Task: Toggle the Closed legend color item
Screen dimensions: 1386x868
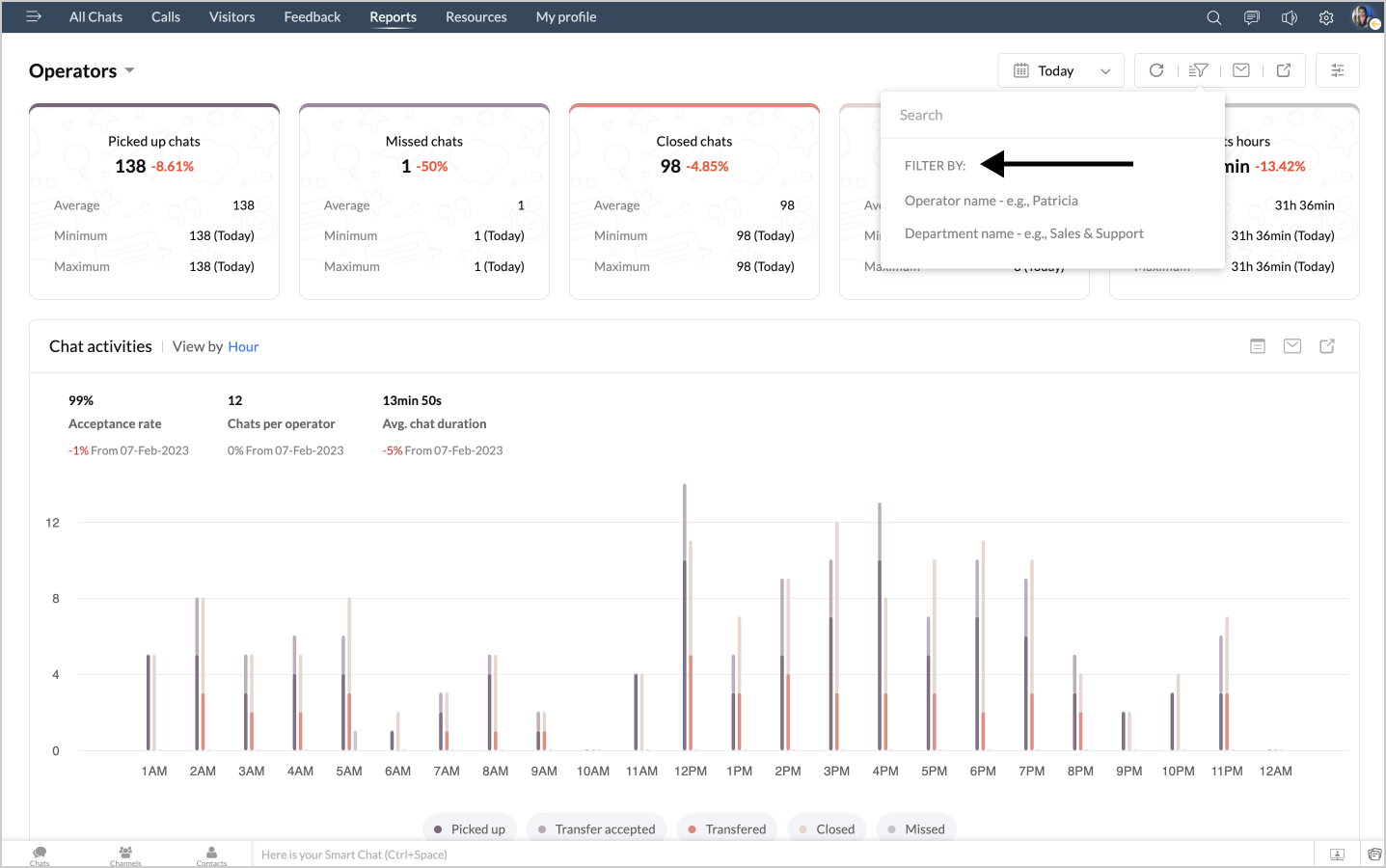Action: [826, 829]
